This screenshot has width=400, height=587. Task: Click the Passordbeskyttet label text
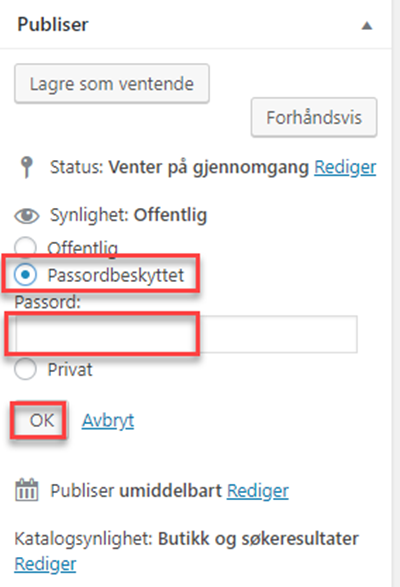tap(116, 275)
